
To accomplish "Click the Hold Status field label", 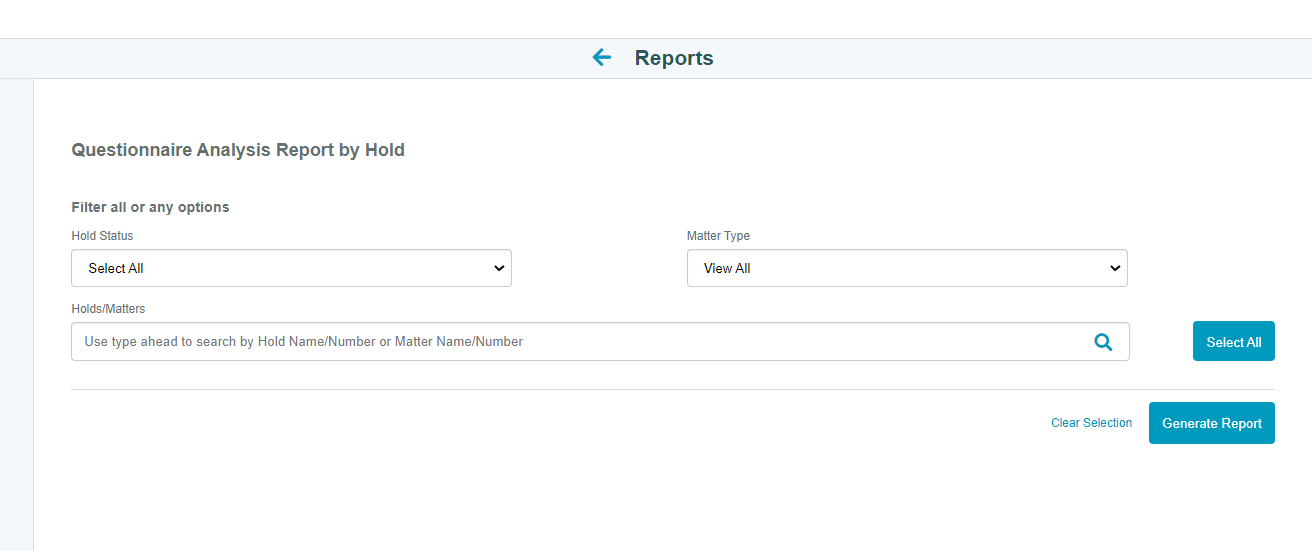I will (102, 236).
